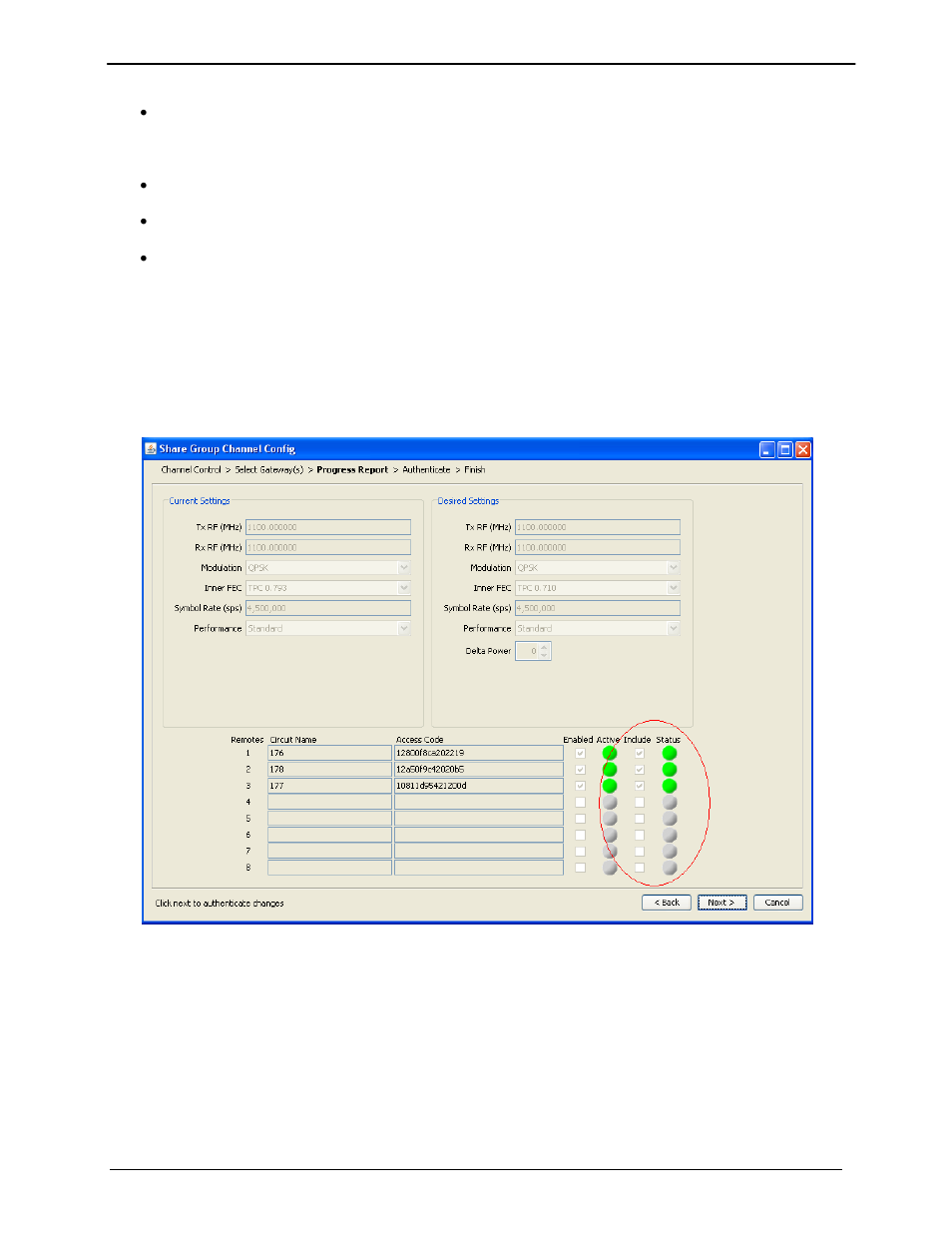Click Rx RF field in Desired Settings
Image resolution: width=952 pixels, height=1233 pixels.
[598, 547]
